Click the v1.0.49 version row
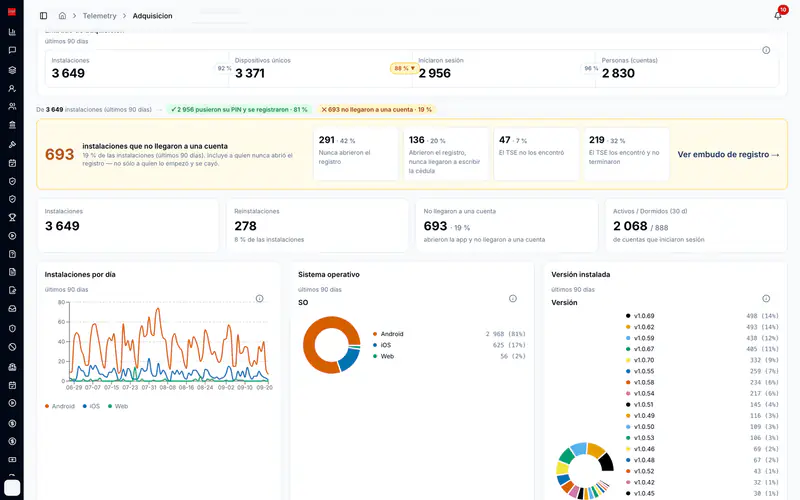Screen dimensions: 800x500 pyautogui.click(x=702, y=416)
